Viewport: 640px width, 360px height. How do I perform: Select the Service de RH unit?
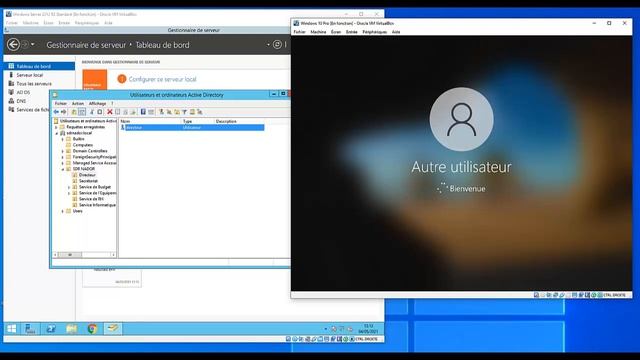click(x=91, y=199)
